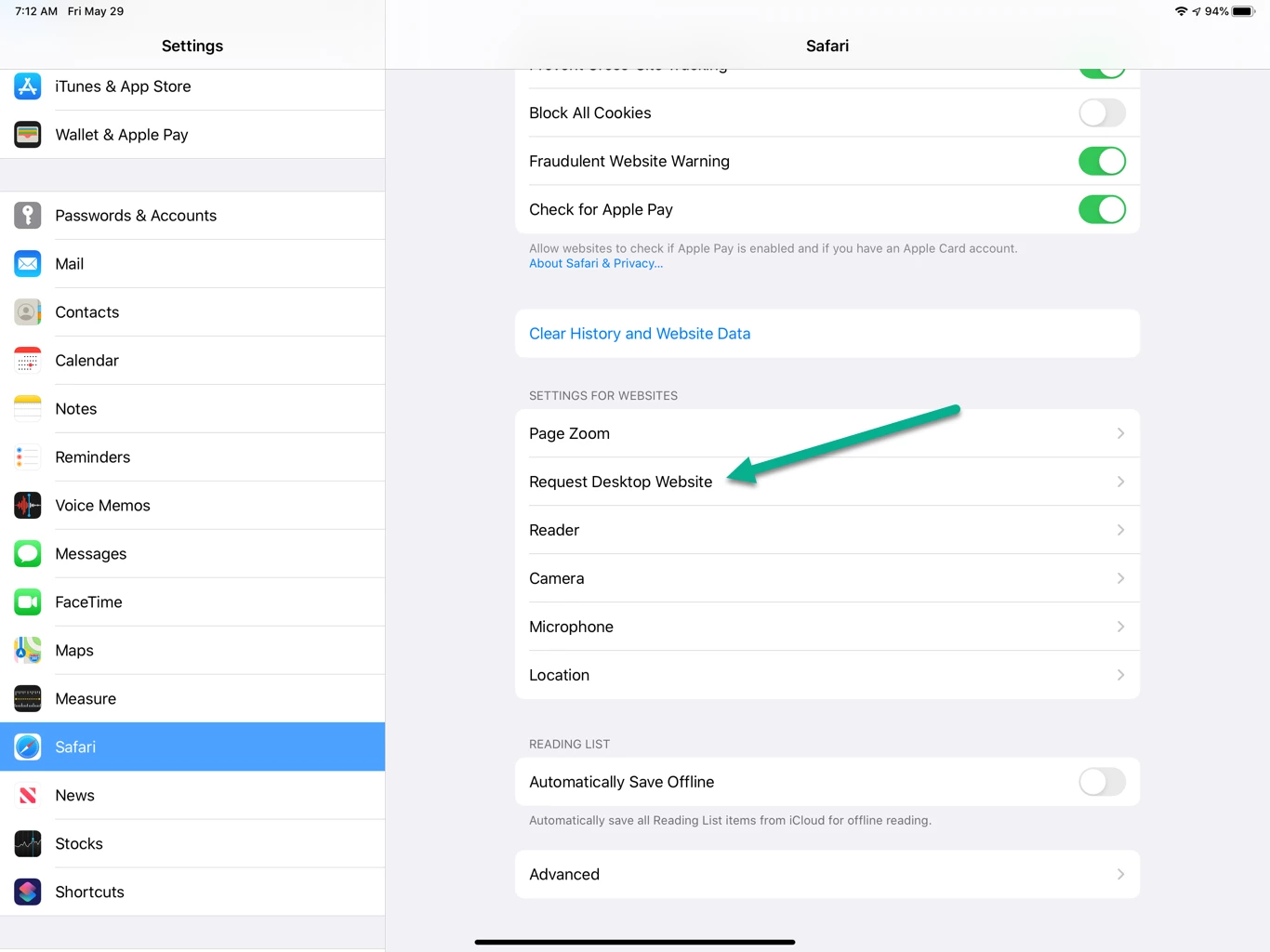Open Camera settings via its chevron
The width and height of the screenshot is (1270, 952).
(1120, 578)
